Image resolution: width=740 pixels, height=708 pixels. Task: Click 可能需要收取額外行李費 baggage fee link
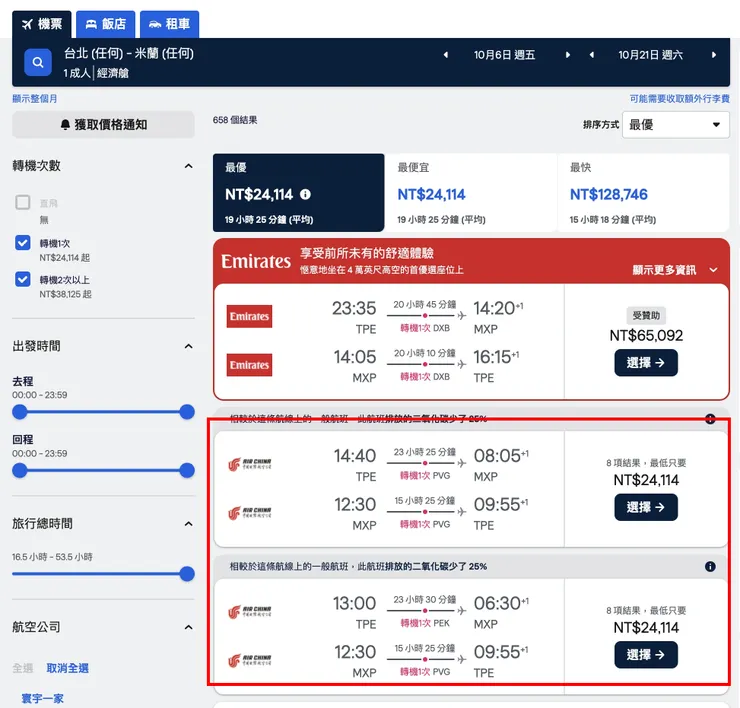(x=679, y=99)
